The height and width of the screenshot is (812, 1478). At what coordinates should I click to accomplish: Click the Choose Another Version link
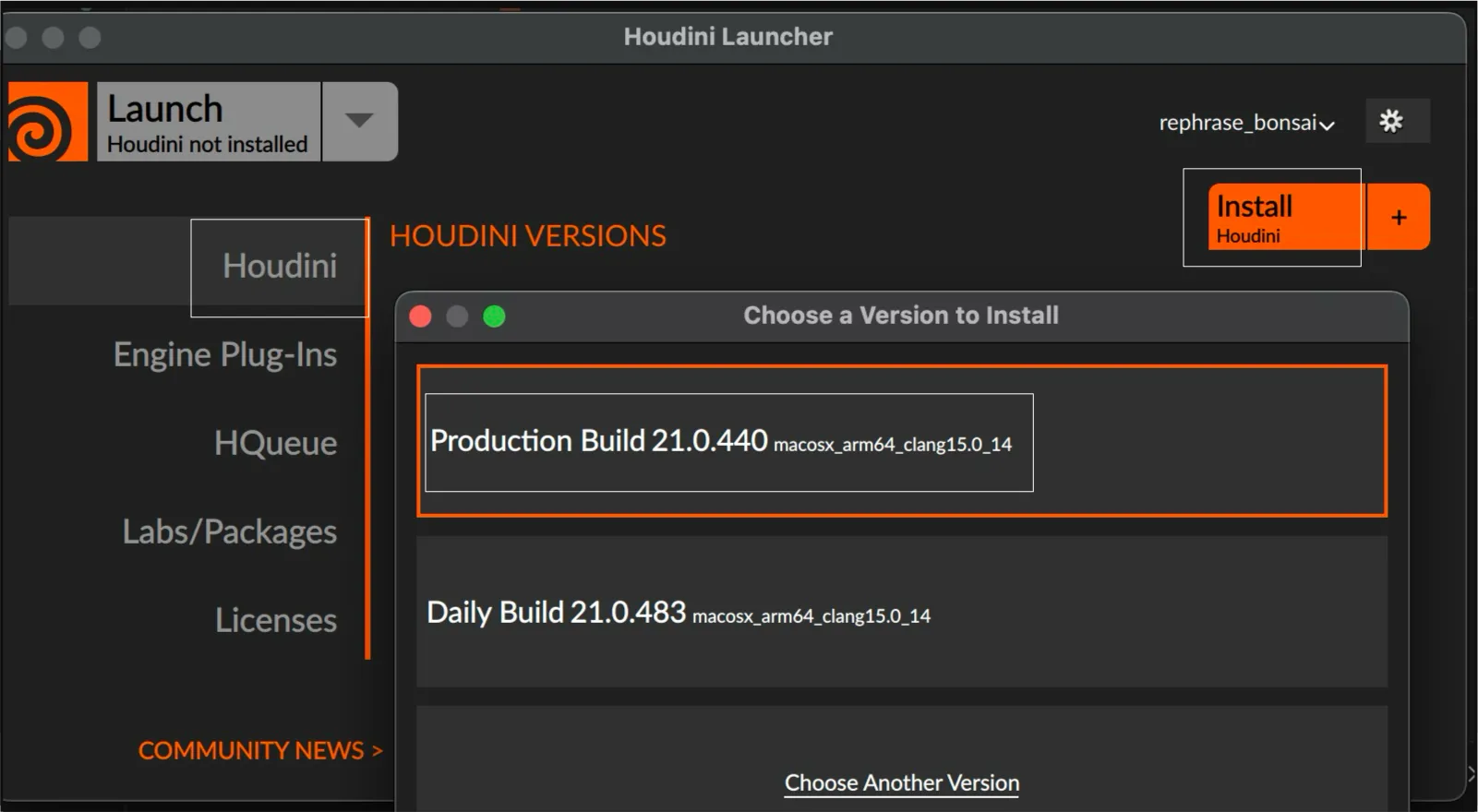(900, 782)
